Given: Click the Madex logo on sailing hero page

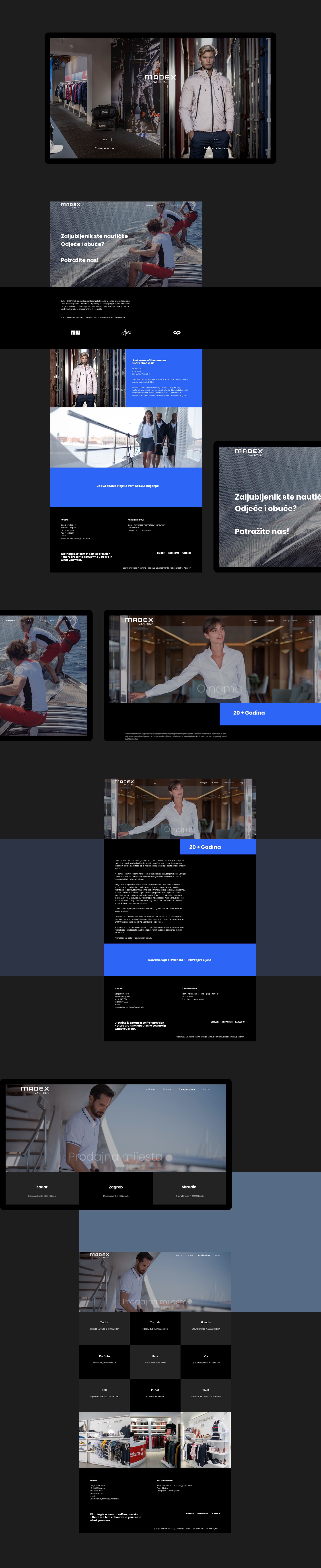Looking at the screenshot, I should click(71, 205).
